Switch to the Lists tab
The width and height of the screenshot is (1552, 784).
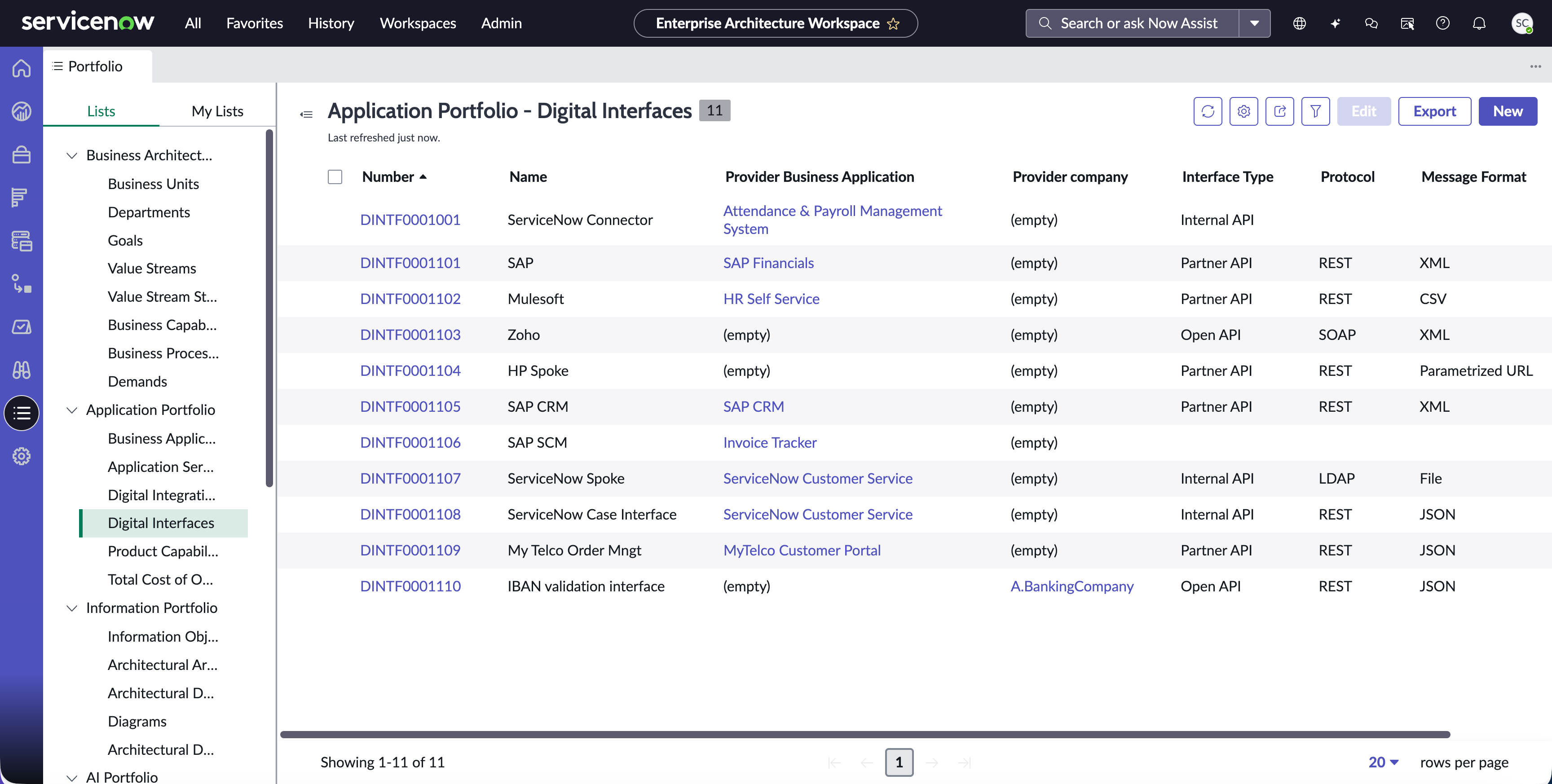(x=101, y=111)
